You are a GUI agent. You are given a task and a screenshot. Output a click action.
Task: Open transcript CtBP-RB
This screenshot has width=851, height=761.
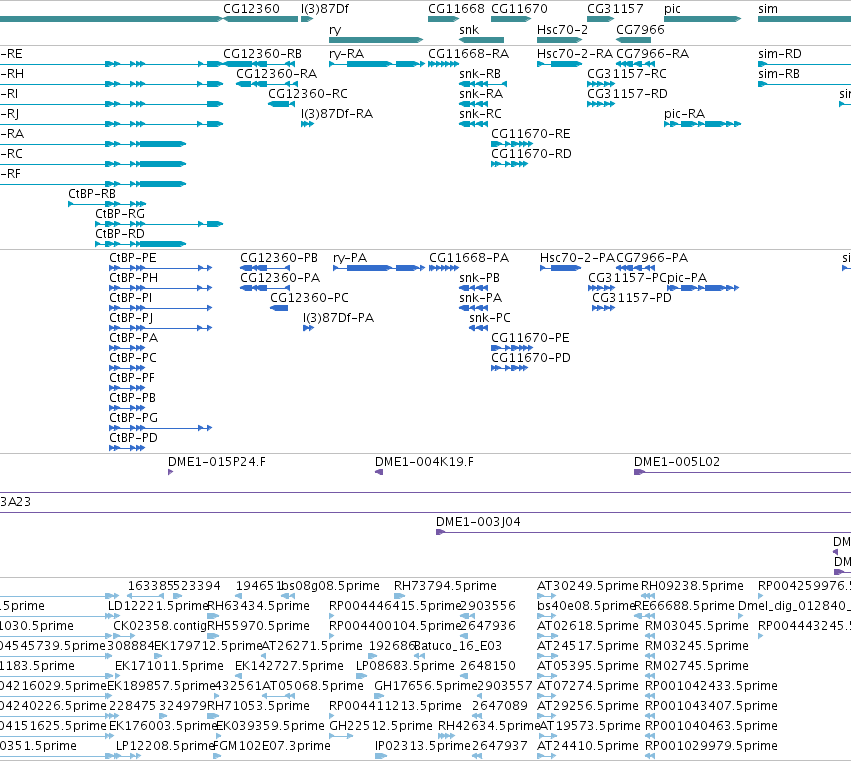coord(92,194)
